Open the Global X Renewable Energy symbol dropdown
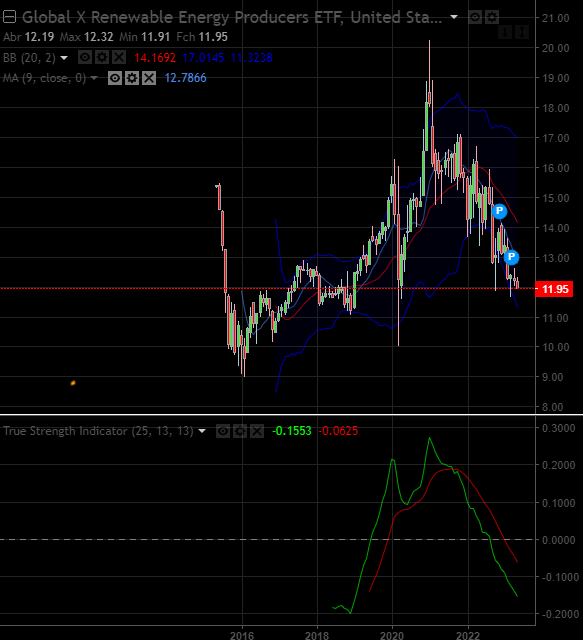The height and width of the screenshot is (640, 583). (x=454, y=17)
